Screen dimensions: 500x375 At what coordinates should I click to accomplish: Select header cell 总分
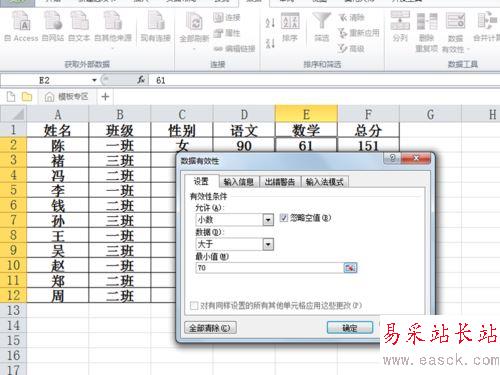[368, 130]
